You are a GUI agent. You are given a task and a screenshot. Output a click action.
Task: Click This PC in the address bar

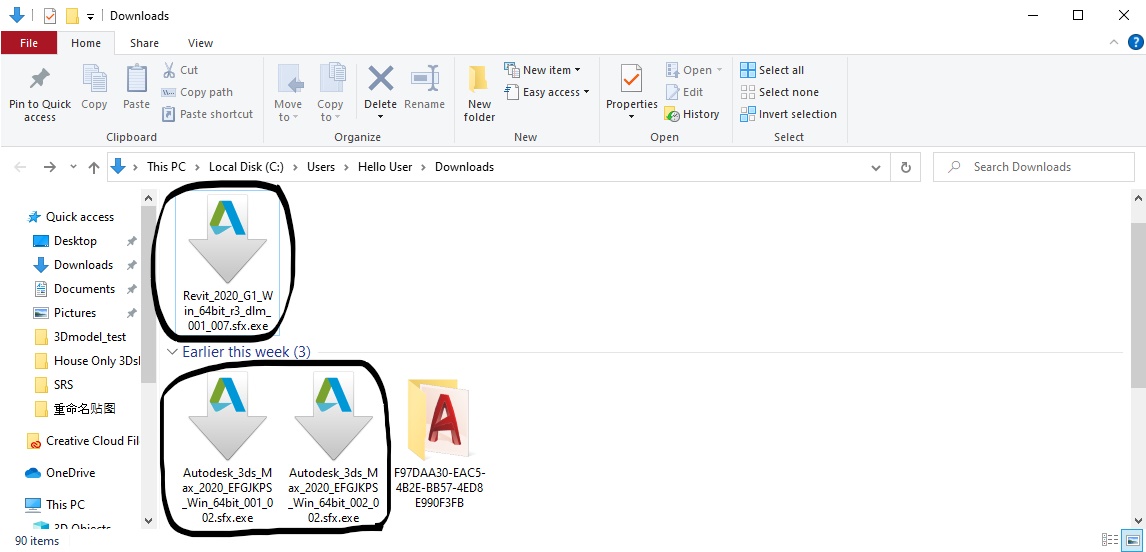[x=167, y=167]
